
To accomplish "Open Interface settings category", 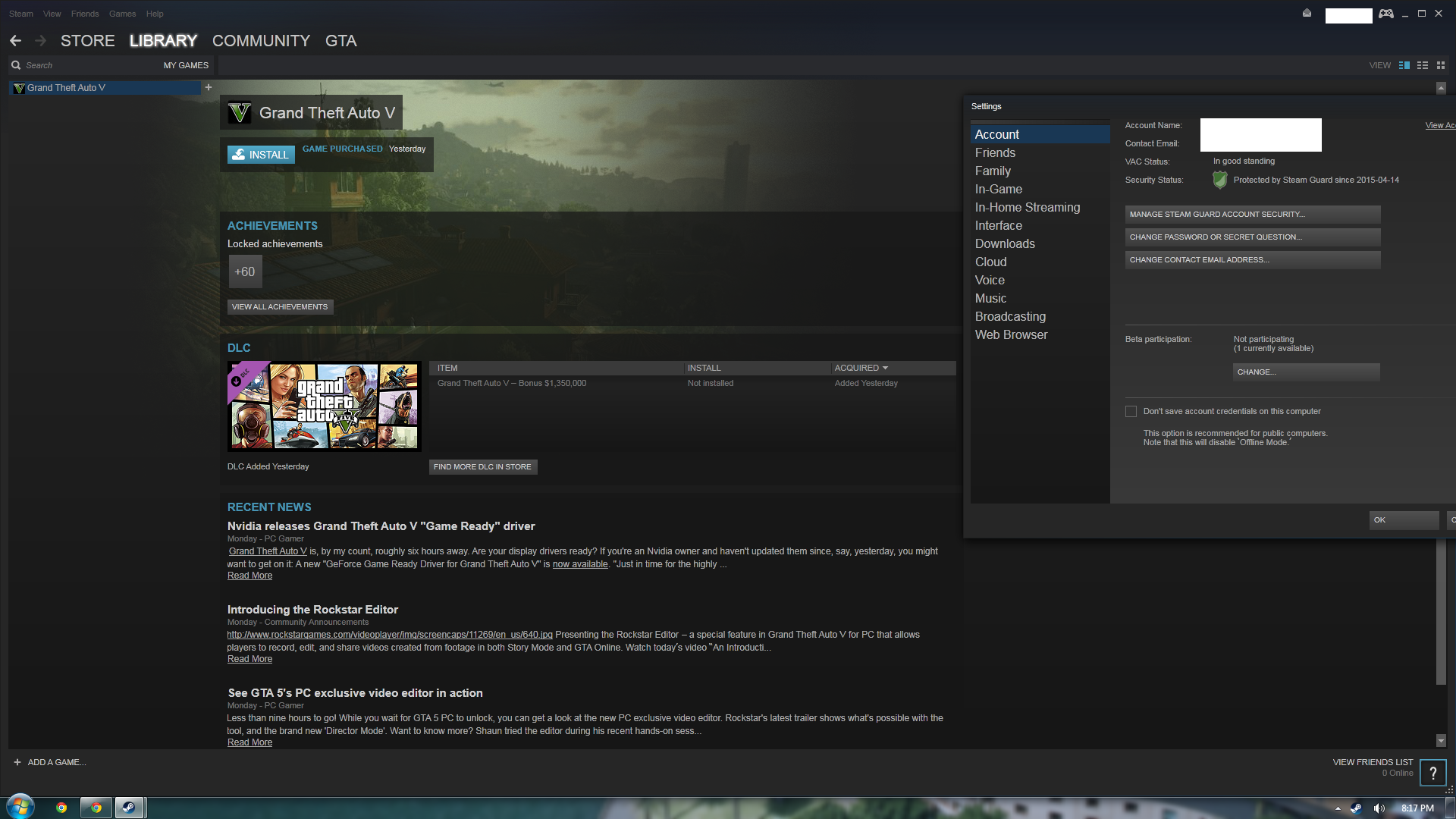I will [x=1040, y=225].
